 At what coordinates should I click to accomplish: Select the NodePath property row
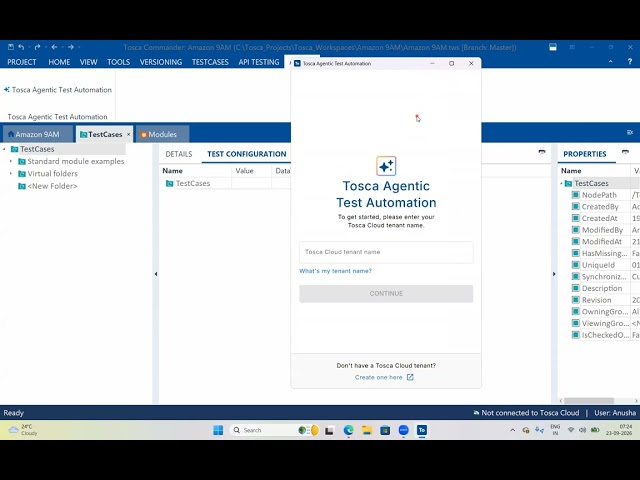(599, 195)
